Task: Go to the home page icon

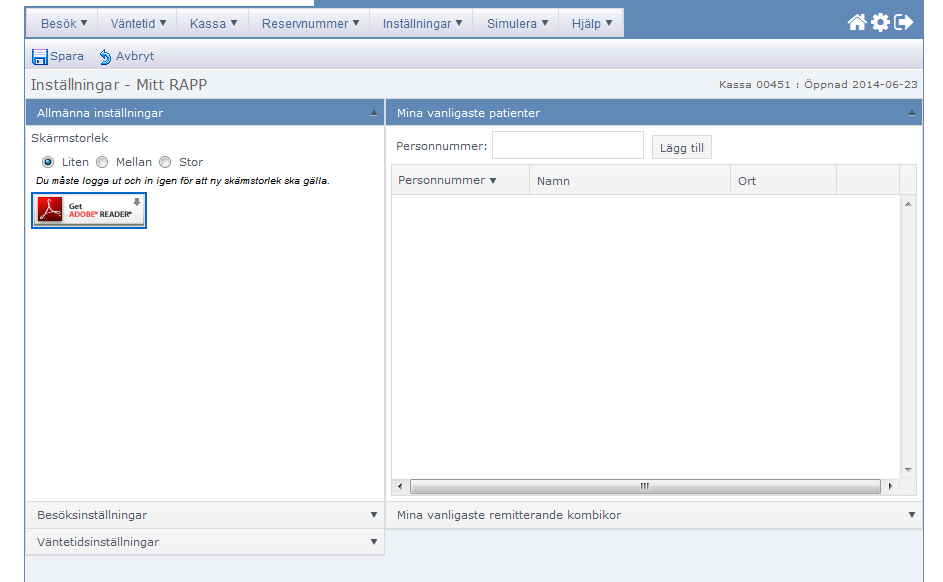Action: click(x=857, y=23)
